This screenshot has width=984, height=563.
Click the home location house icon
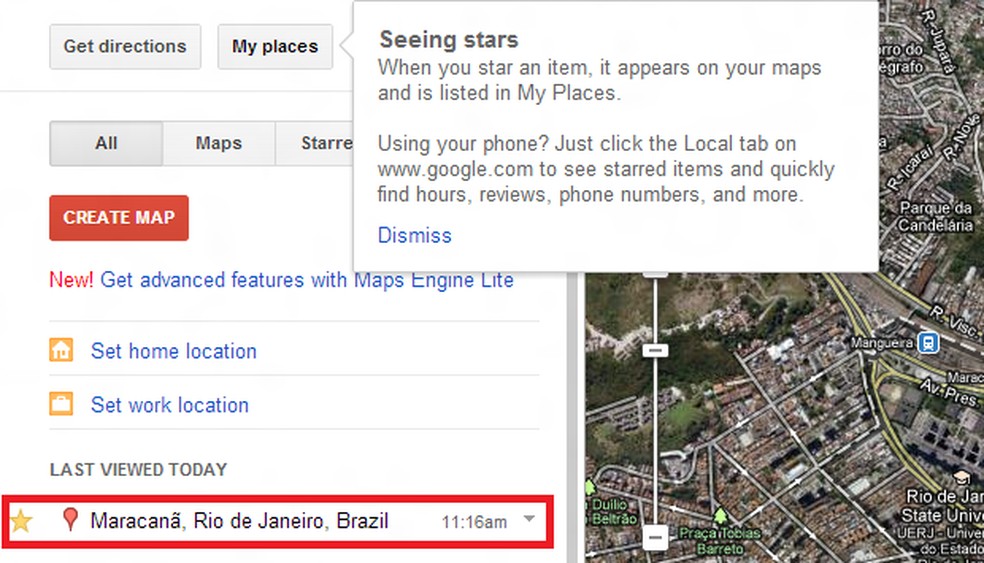pos(61,351)
